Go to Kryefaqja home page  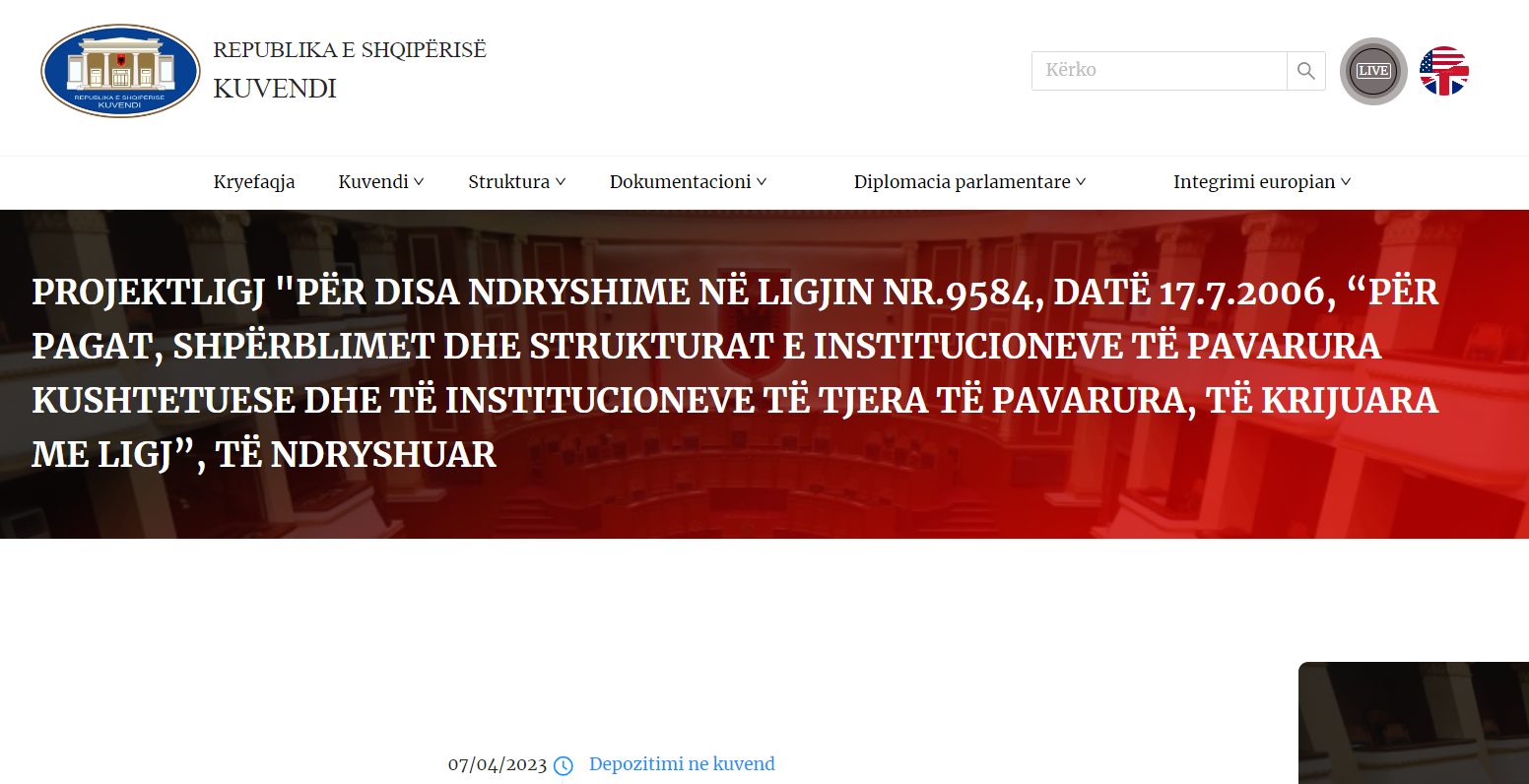[x=254, y=182]
